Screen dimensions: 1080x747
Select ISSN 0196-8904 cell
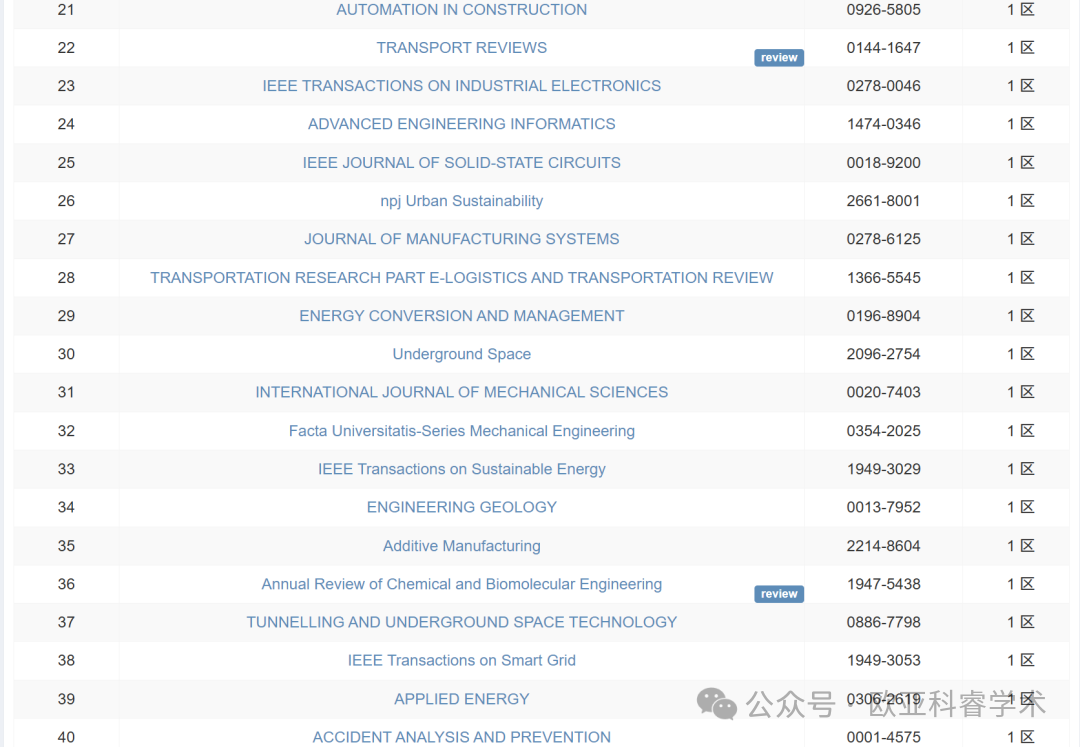coord(884,316)
